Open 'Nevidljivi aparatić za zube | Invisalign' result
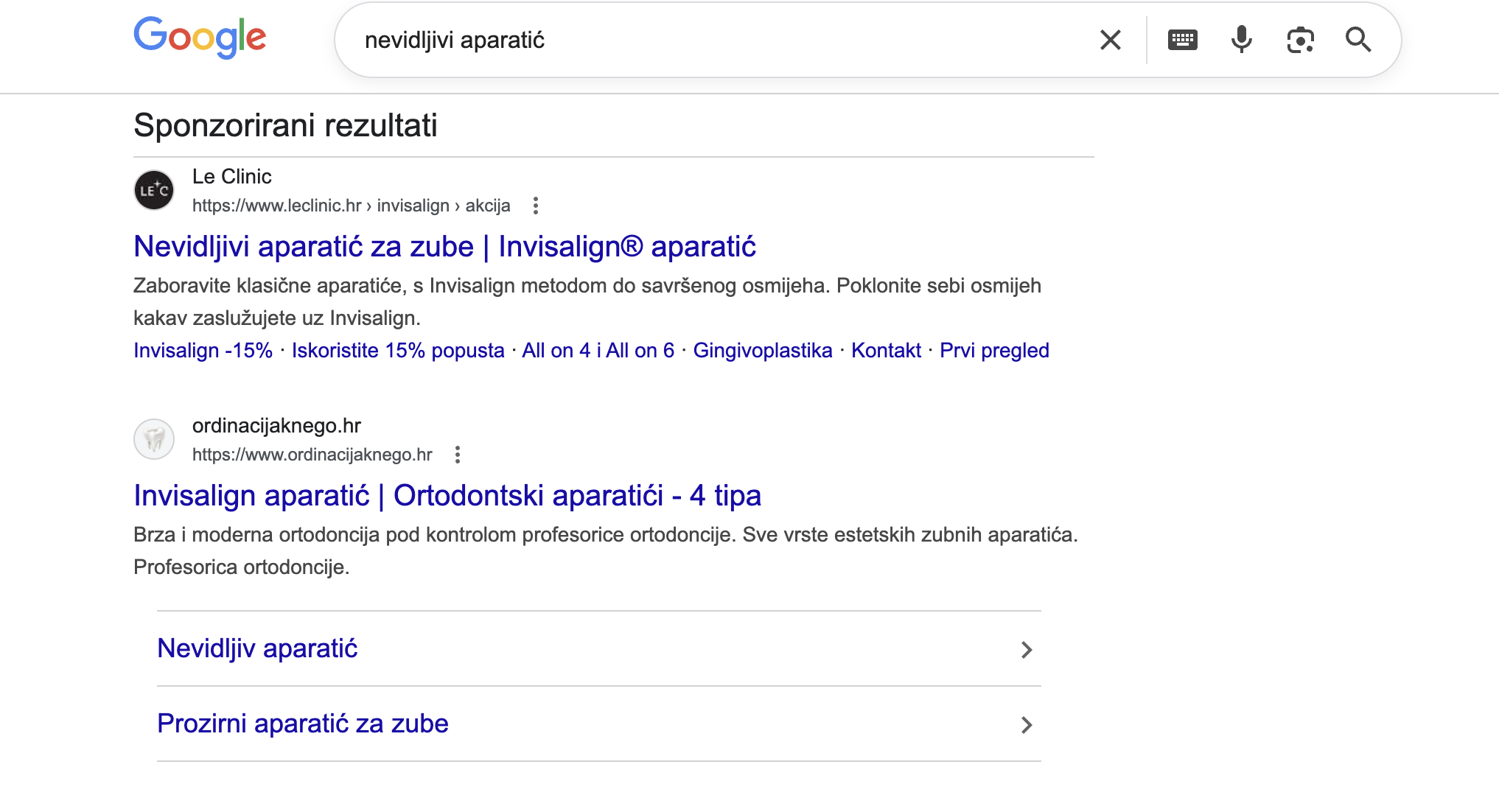The height and width of the screenshot is (812, 1499). (x=444, y=247)
